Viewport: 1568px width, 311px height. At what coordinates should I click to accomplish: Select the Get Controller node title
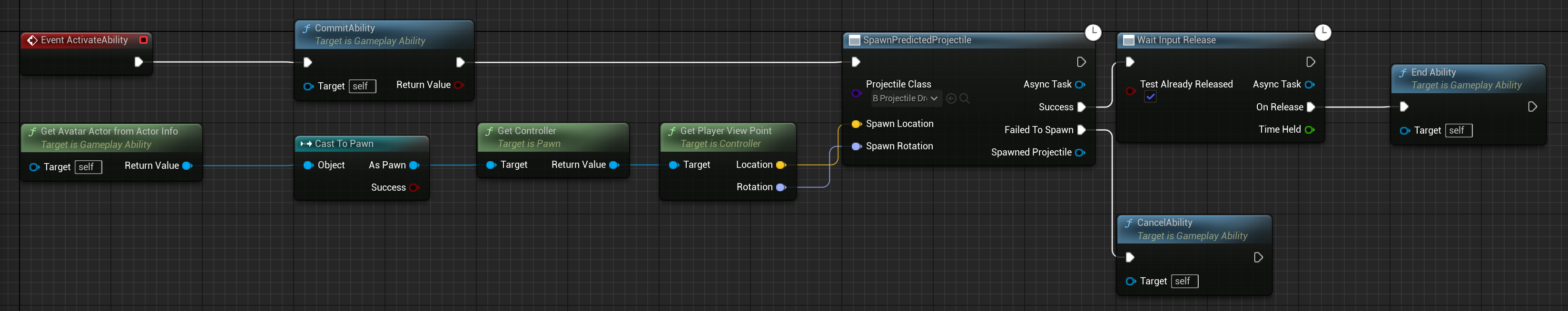point(526,131)
